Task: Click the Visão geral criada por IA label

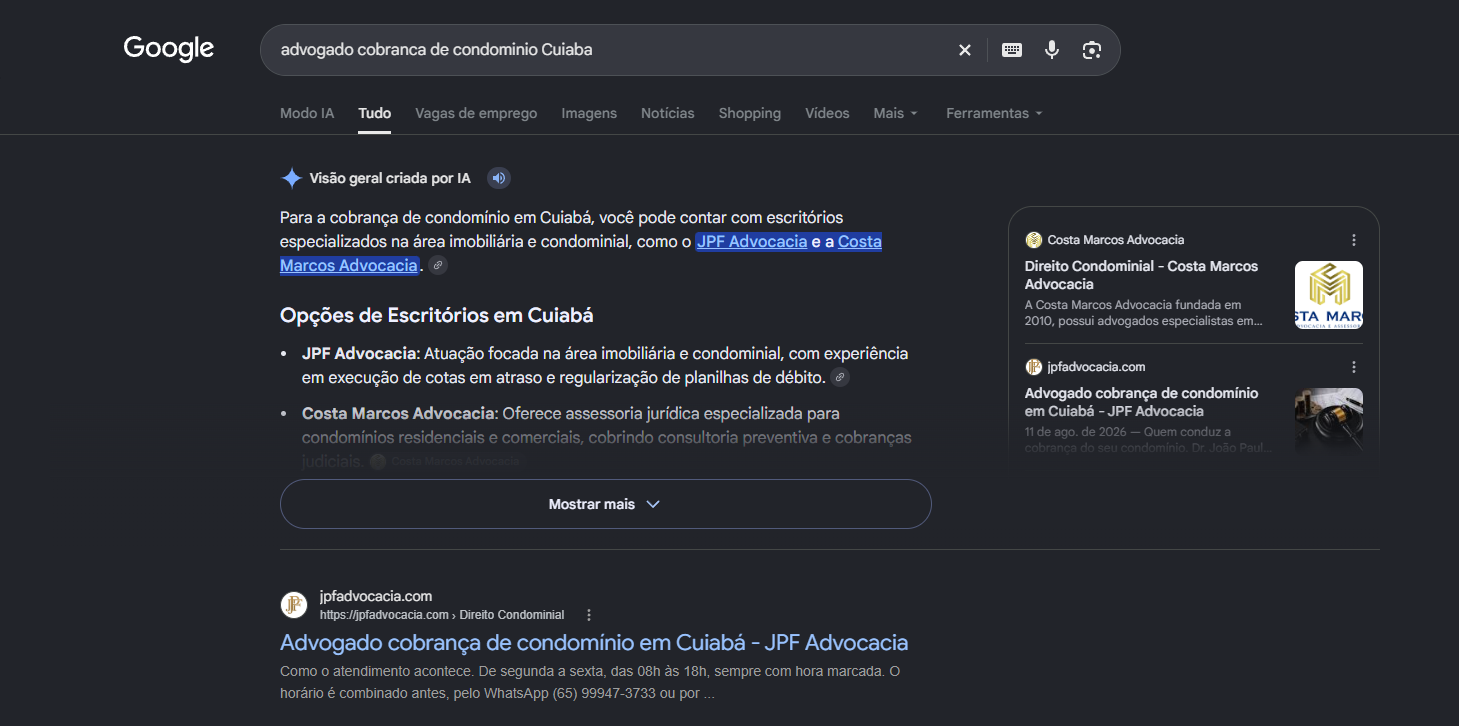Action: coord(390,178)
